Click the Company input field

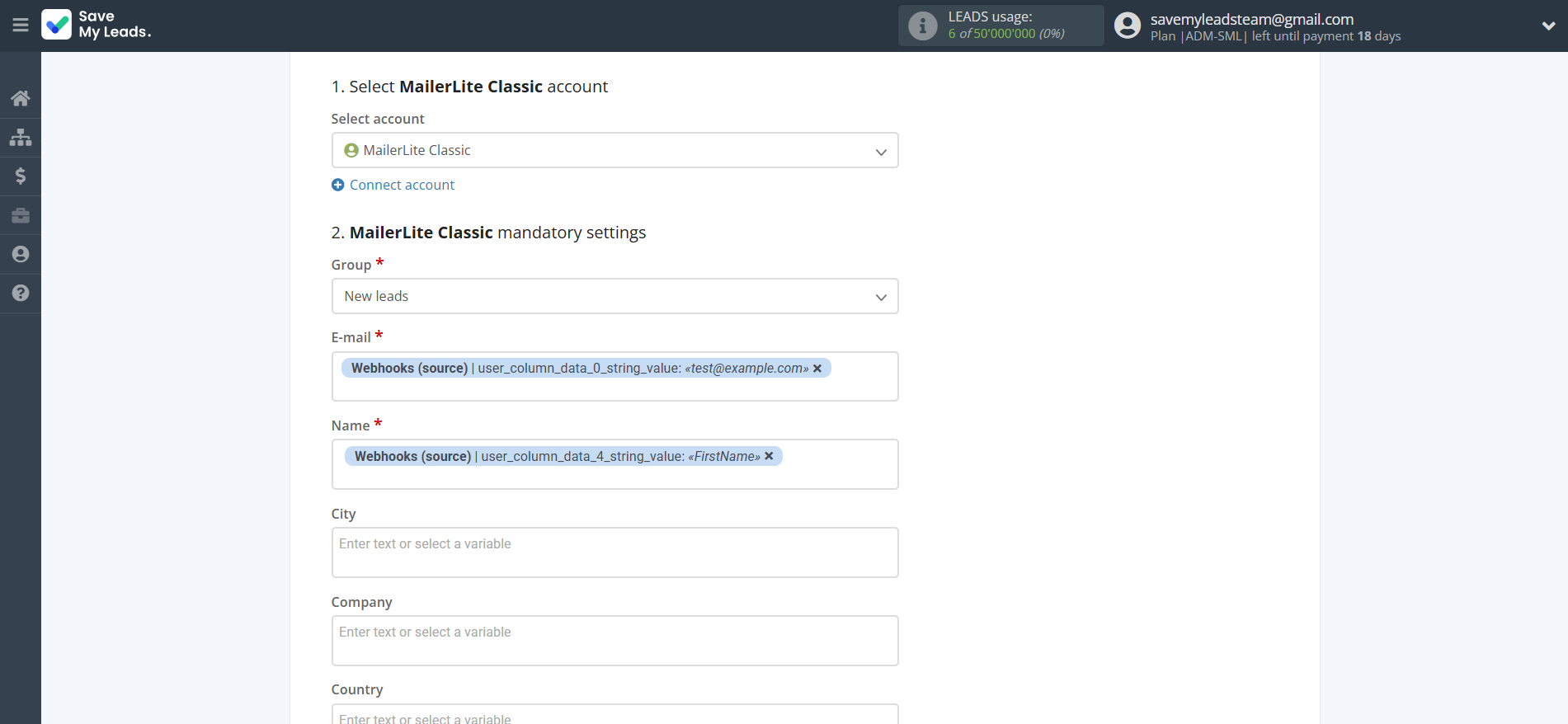[x=614, y=641]
